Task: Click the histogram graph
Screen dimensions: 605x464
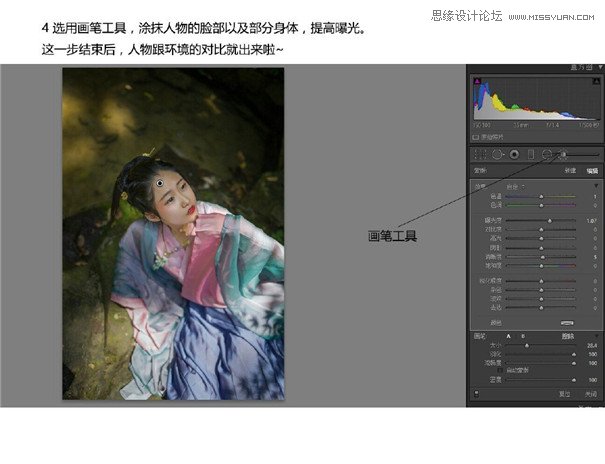Action: point(536,99)
